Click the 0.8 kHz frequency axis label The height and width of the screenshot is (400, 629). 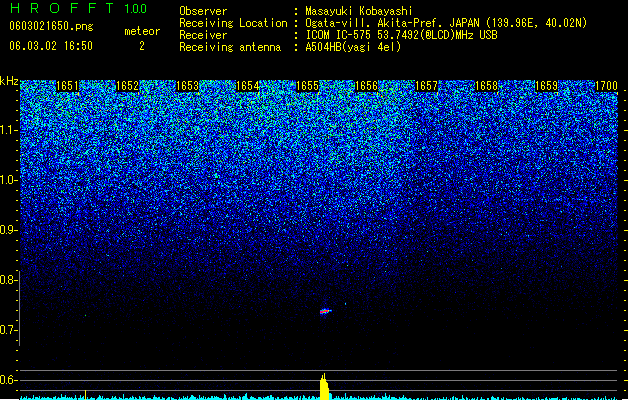(8, 280)
